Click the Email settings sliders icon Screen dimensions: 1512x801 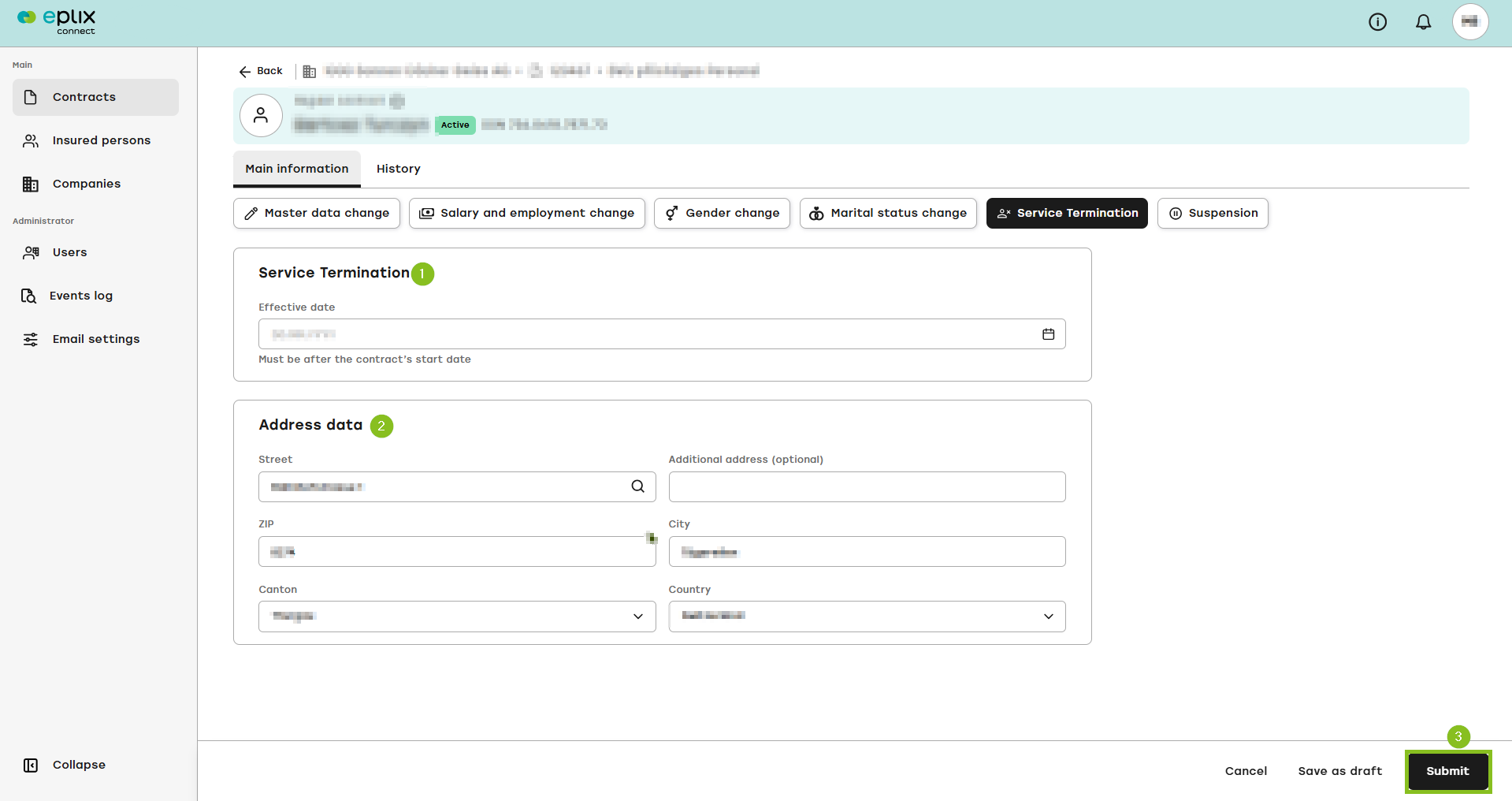coord(31,339)
